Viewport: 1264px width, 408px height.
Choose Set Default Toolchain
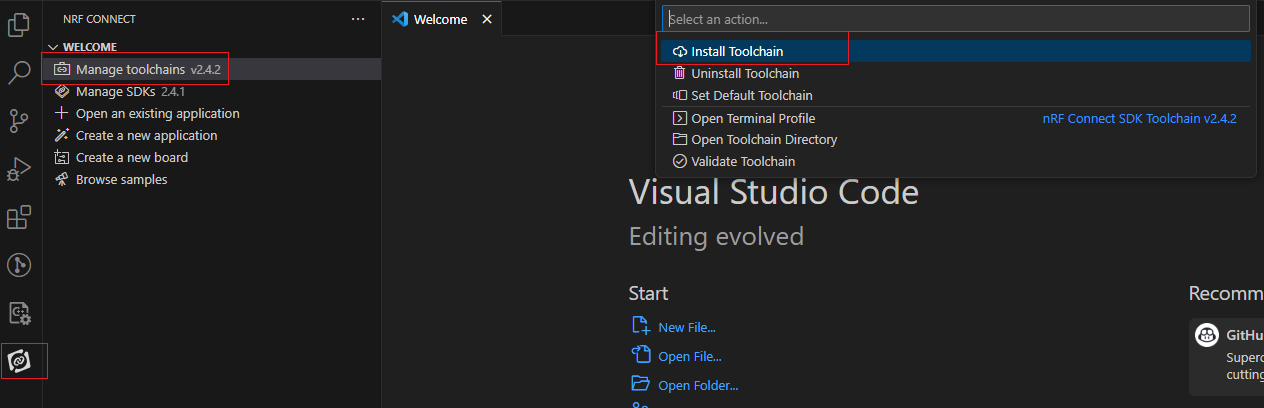(956, 95)
